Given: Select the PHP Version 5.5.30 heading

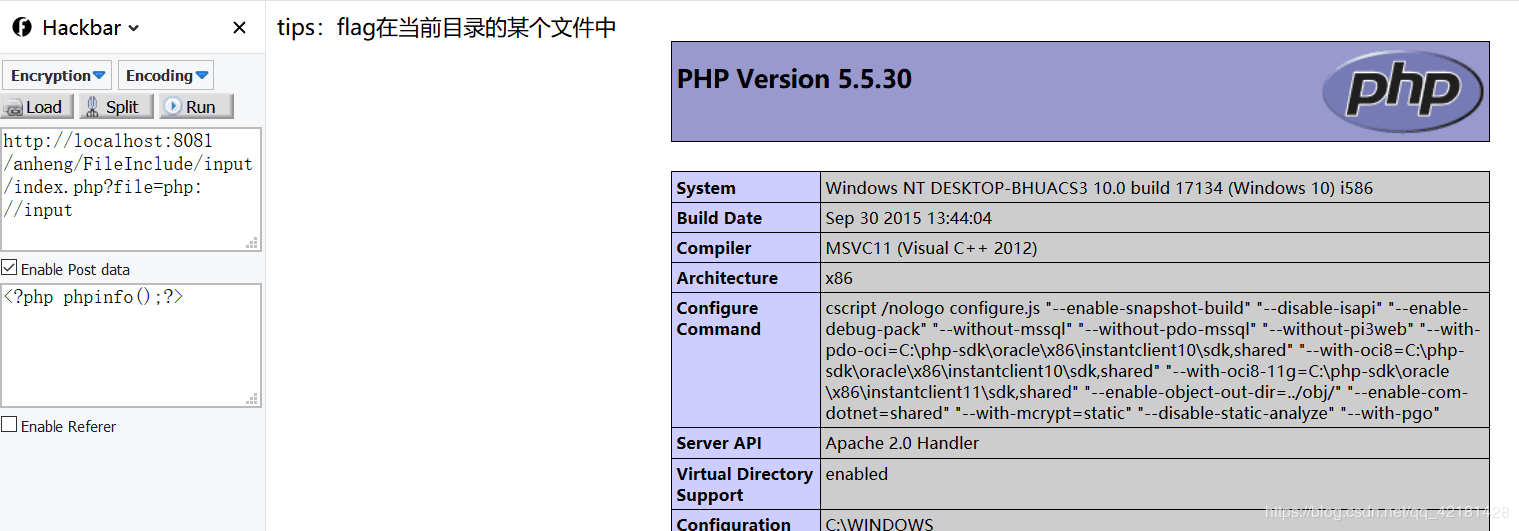Looking at the screenshot, I should pyautogui.click(x=794, y=79).
